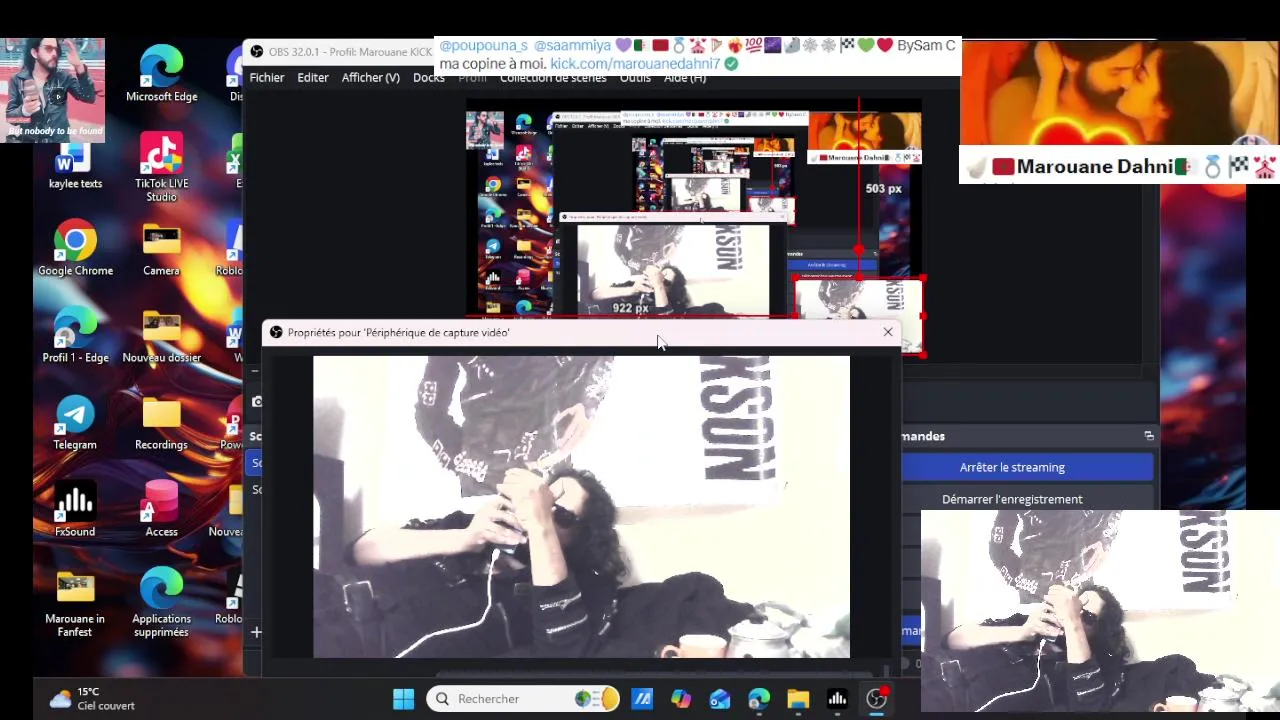Pop out the Commandes dock panel
This screenshot has height=720, width=1280.
1149,436
